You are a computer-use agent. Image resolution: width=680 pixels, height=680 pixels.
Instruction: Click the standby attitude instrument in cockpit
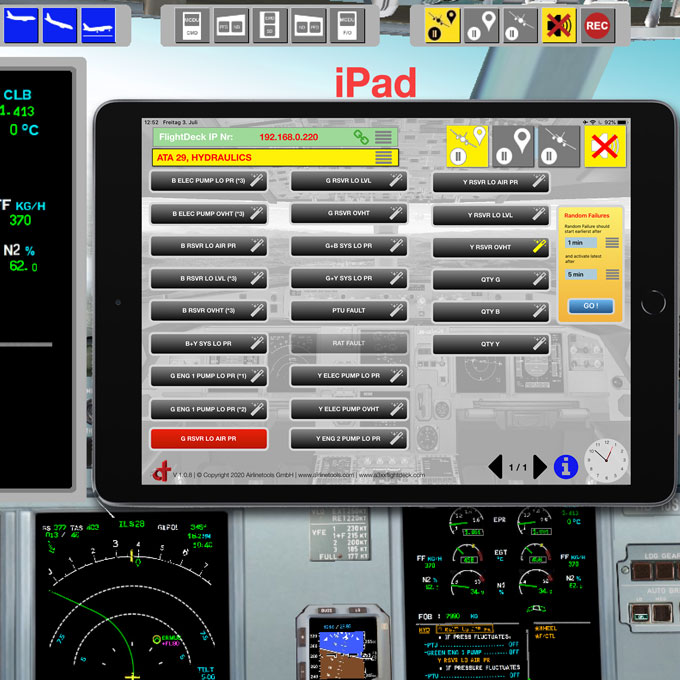click(343, 644)
